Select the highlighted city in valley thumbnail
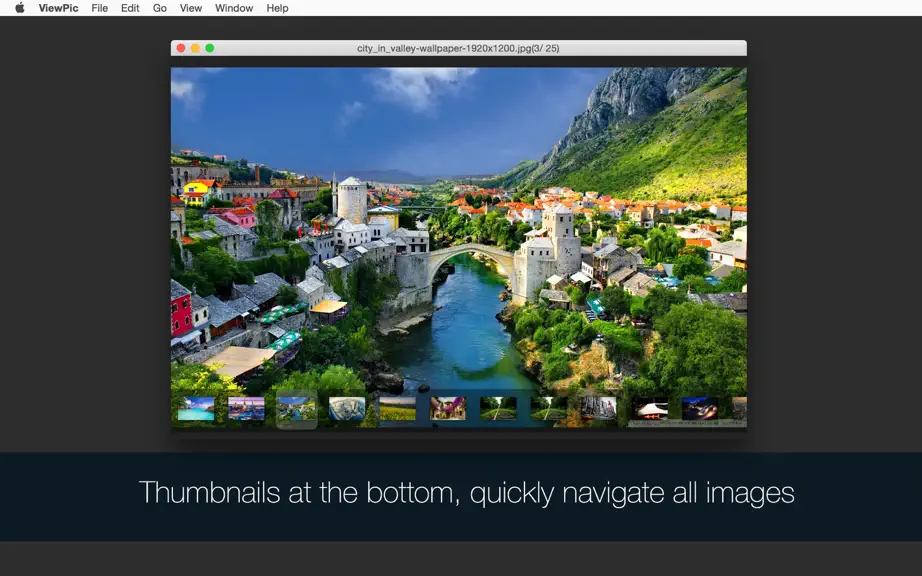The height and width of the screenshot is (576, 922). coord(297,408)
